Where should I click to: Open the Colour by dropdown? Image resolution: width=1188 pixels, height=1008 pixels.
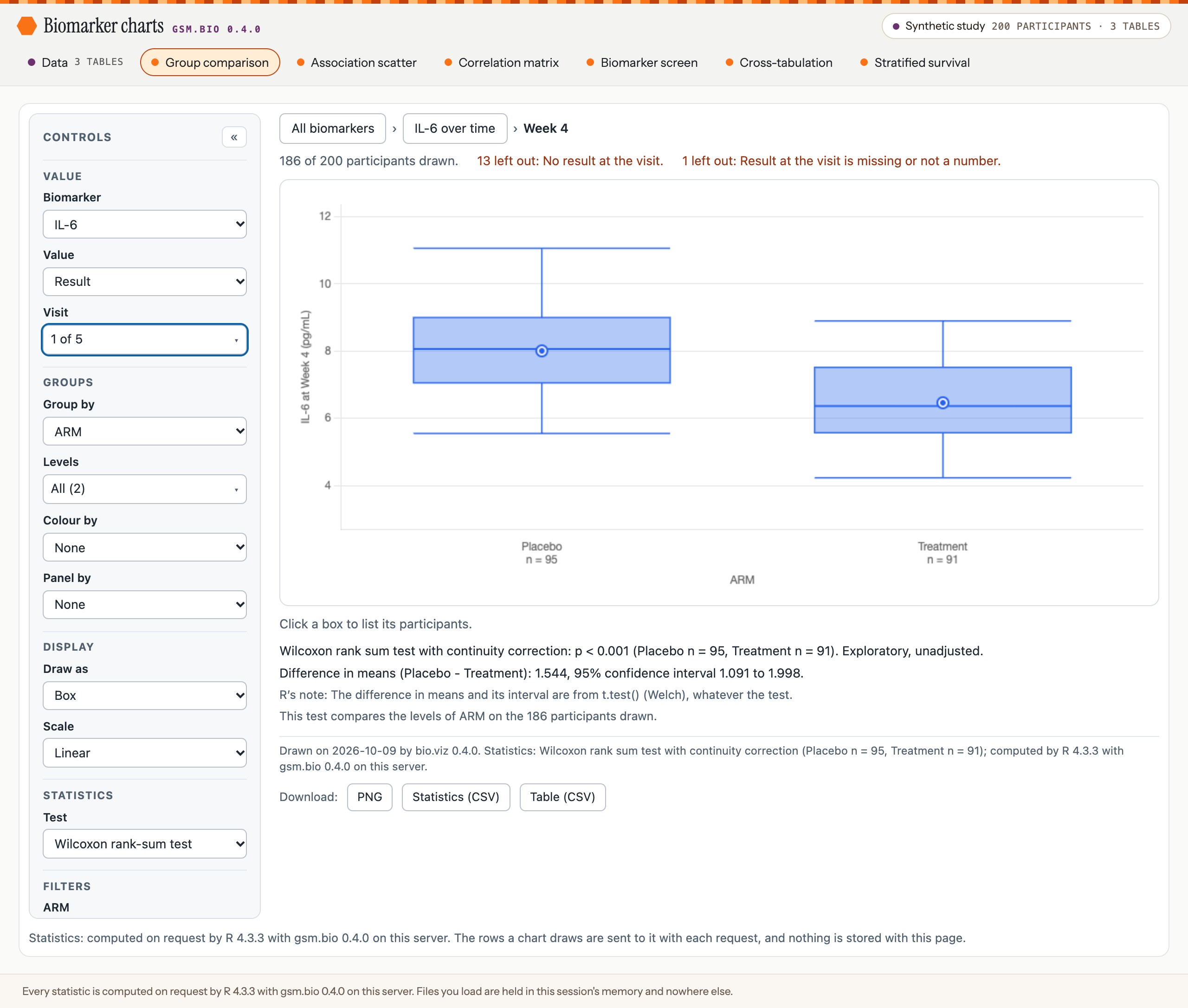(x=145, y=548)
